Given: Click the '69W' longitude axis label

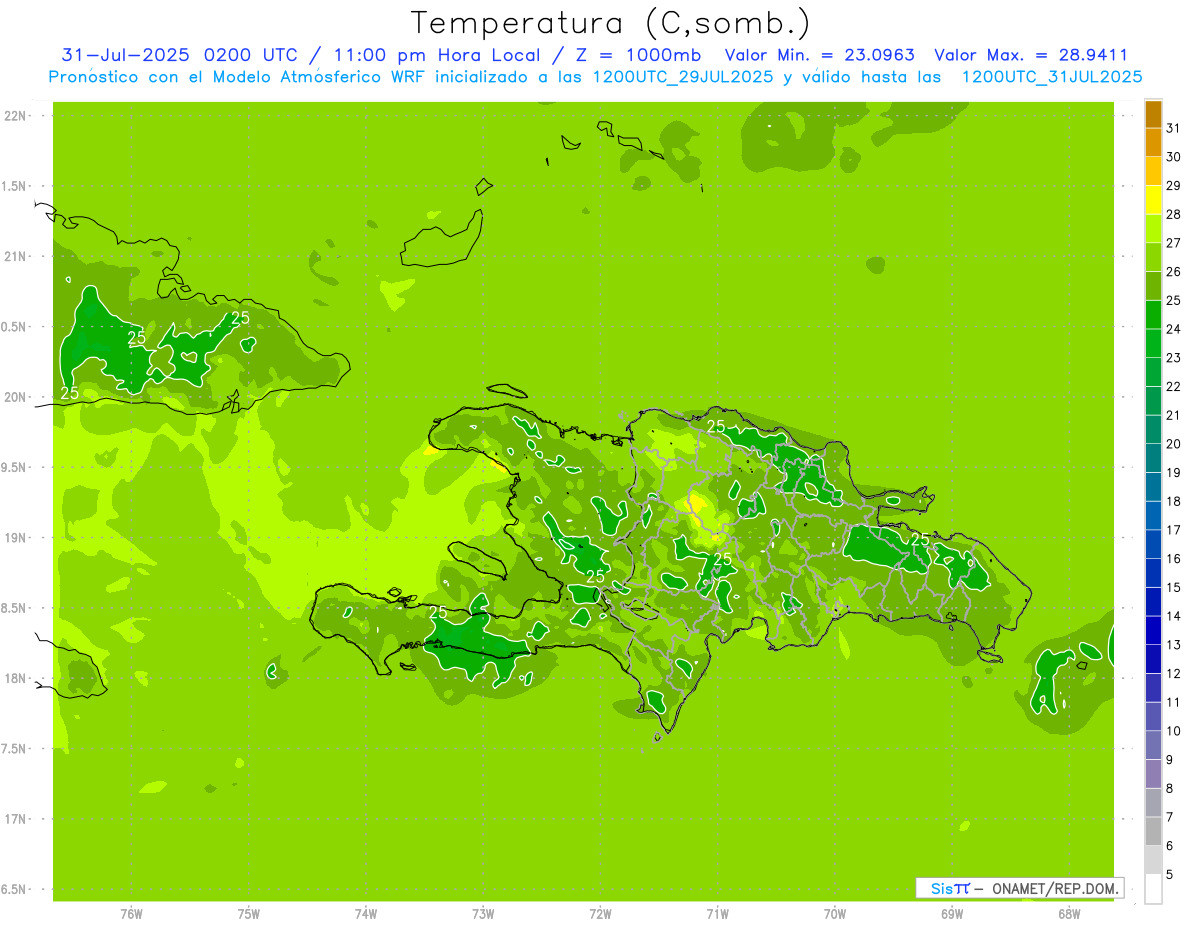Looking at the screenshot, I should [952, 914].
